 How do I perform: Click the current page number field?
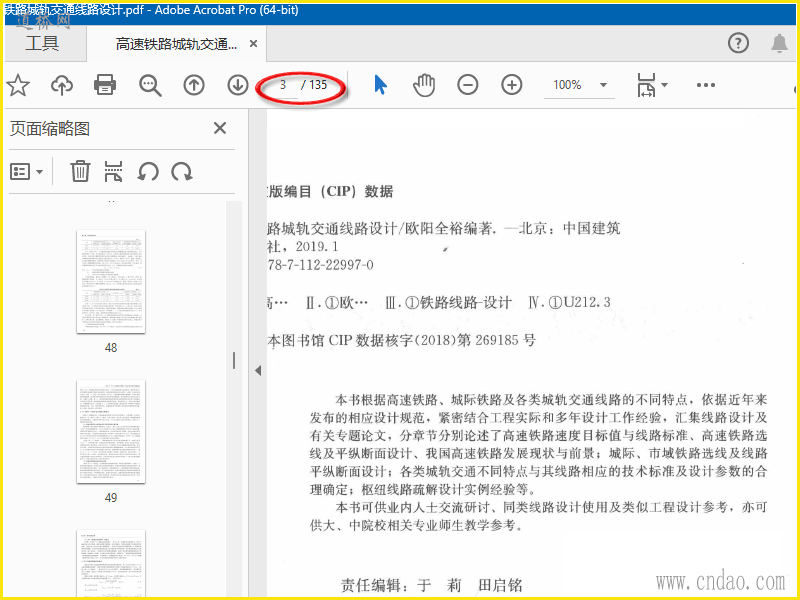(283, 85)
